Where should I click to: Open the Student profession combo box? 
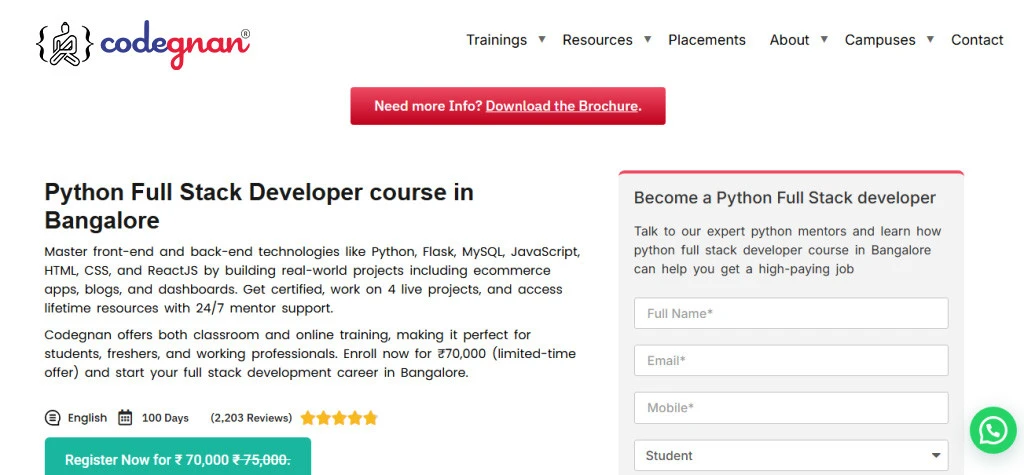(791, 455)
